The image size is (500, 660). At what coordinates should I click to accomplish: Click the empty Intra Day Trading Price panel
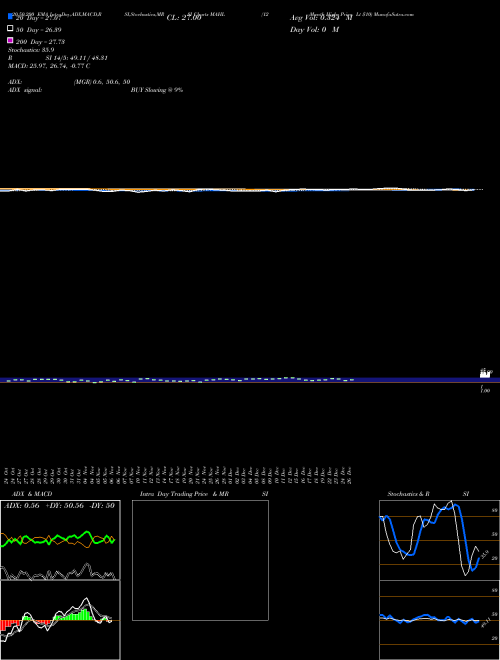pyautogui.click(x=200, y=560)
